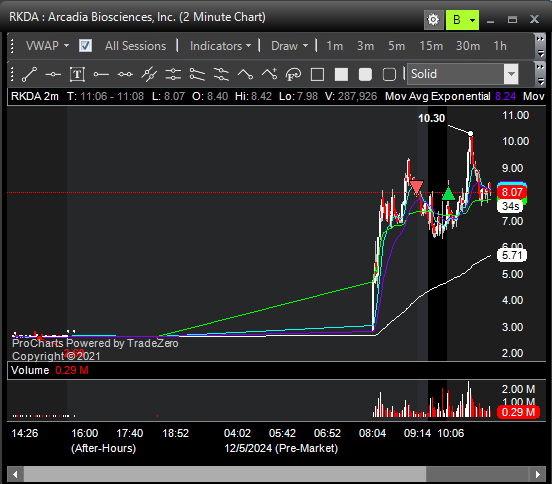The image size is (552, 484).
Task: Select the polyline with plus tool
Action: click(269, 74)
